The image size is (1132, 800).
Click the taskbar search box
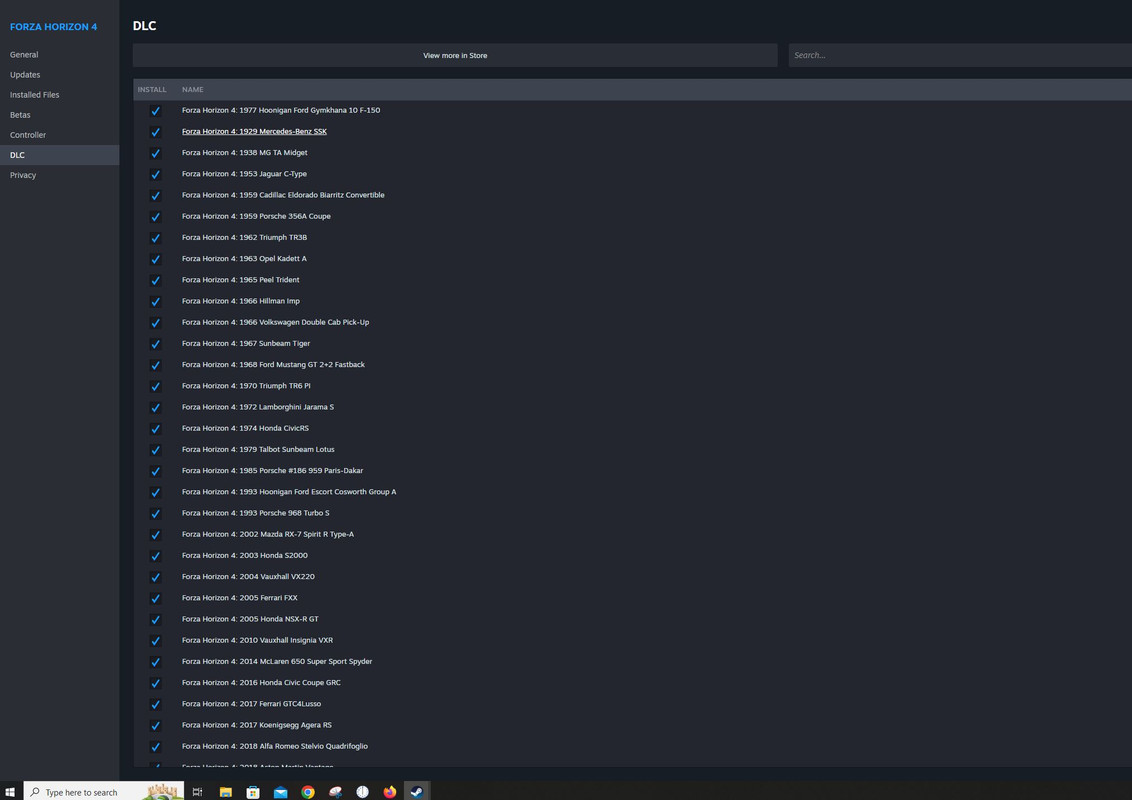point(103,791)
